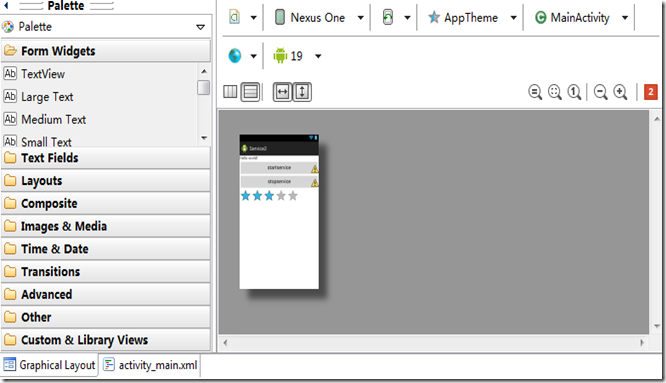Click the zoom to fit screen icon

555,92
